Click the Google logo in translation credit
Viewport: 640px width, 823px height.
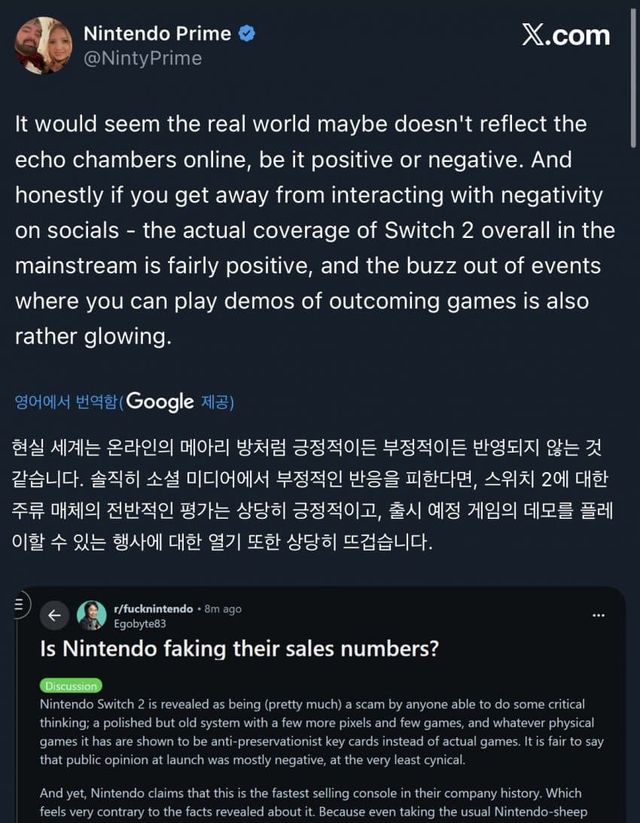pyautogui.click(x=160, y=402)
